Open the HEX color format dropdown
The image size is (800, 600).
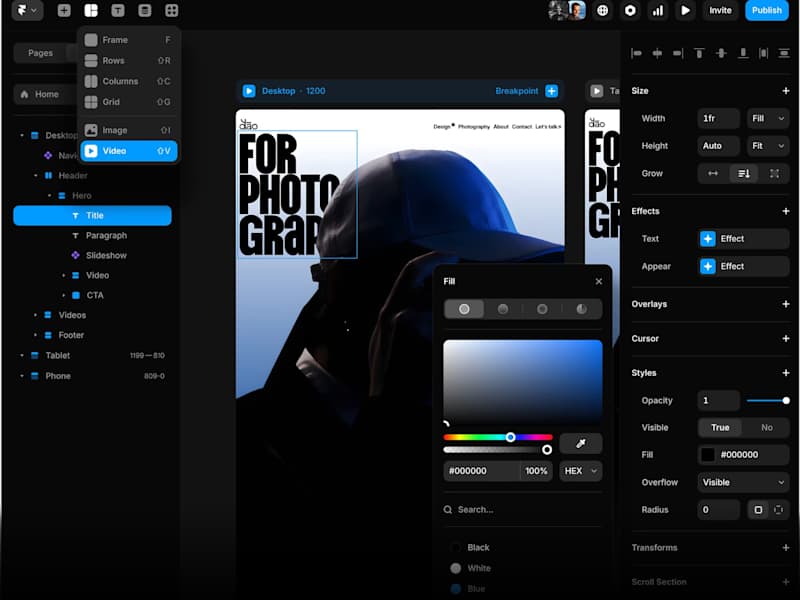coord(581,471)
